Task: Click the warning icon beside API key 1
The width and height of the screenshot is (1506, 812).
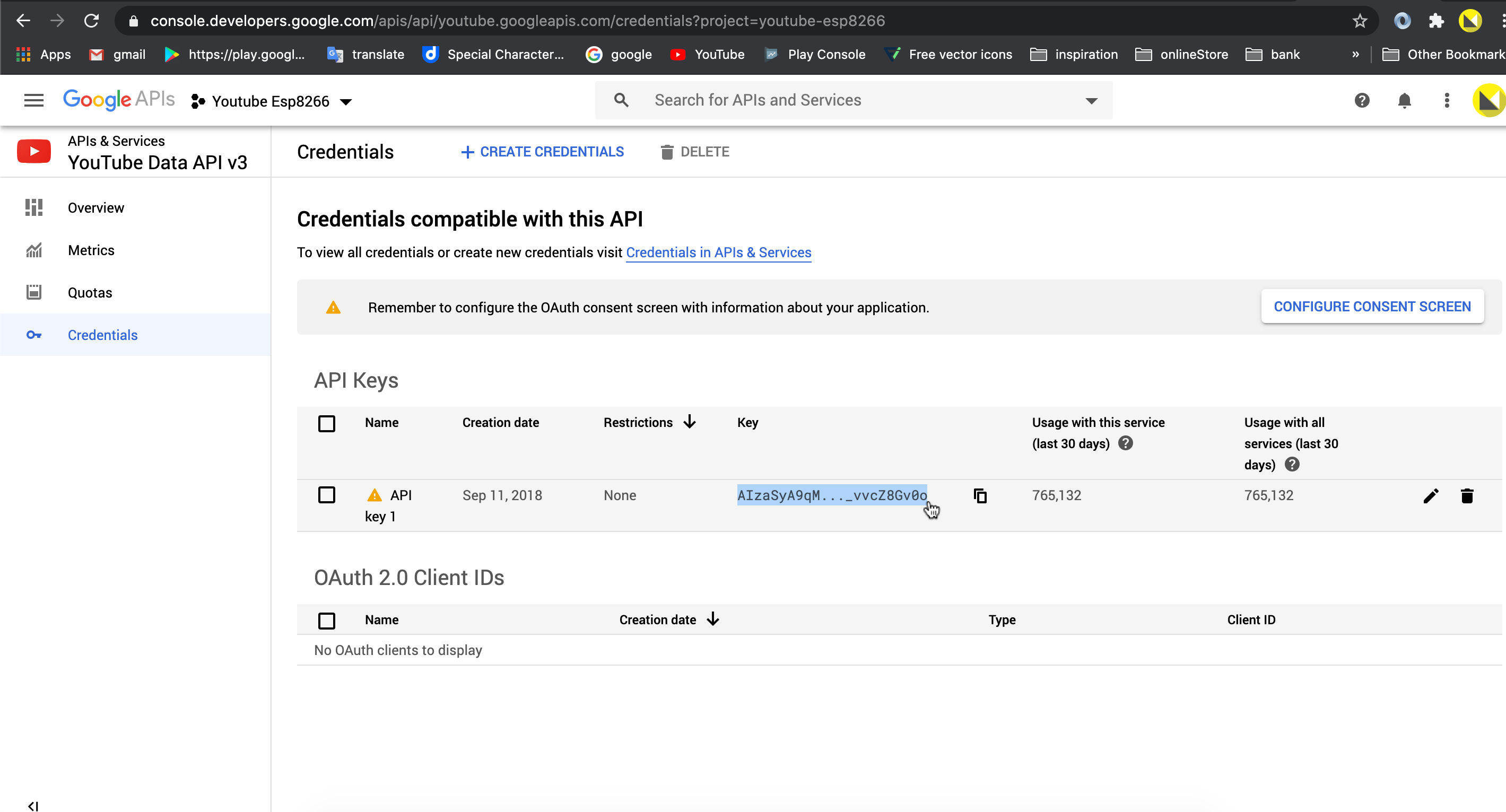Action: 374,496
